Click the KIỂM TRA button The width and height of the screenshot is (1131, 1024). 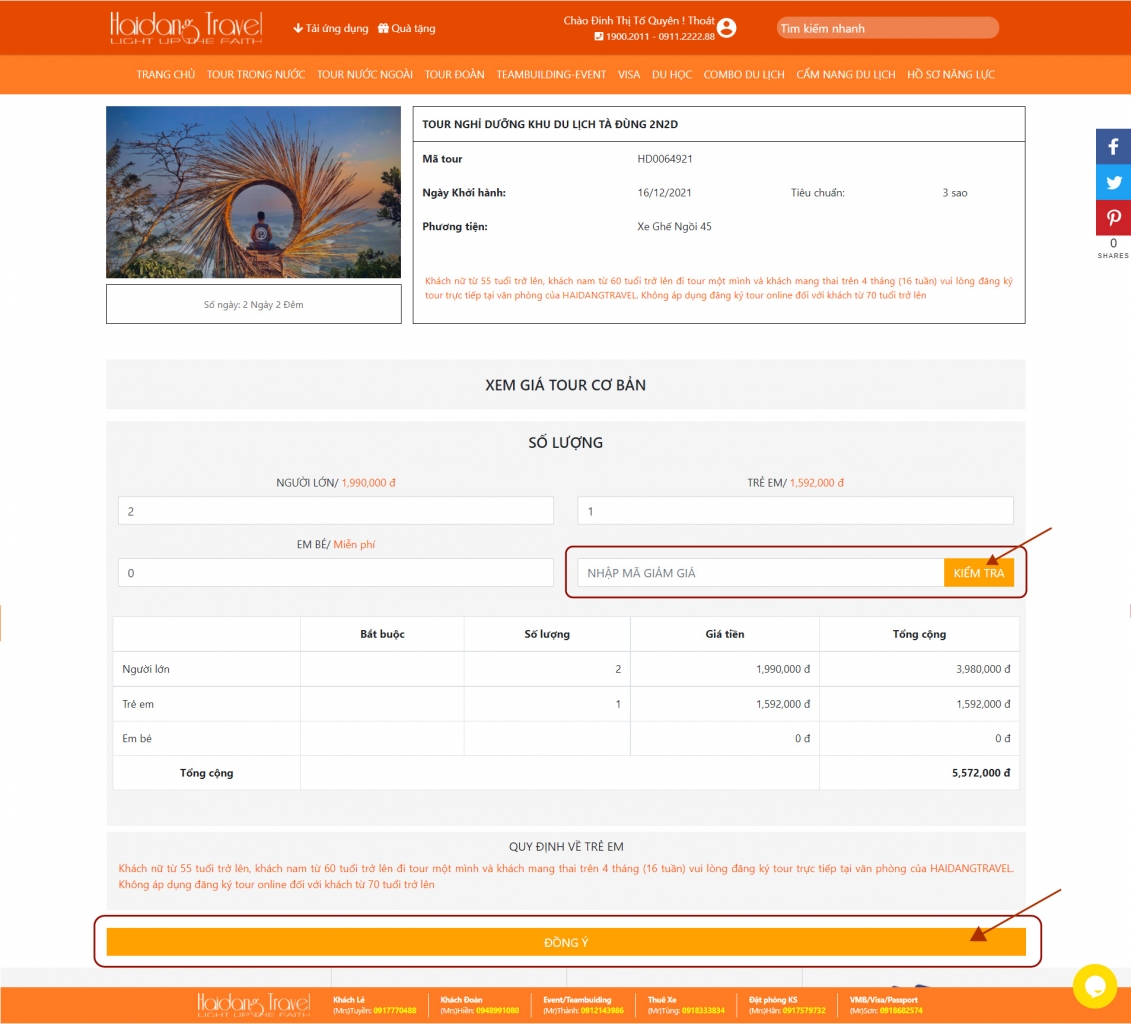click(x=979, y=573)
